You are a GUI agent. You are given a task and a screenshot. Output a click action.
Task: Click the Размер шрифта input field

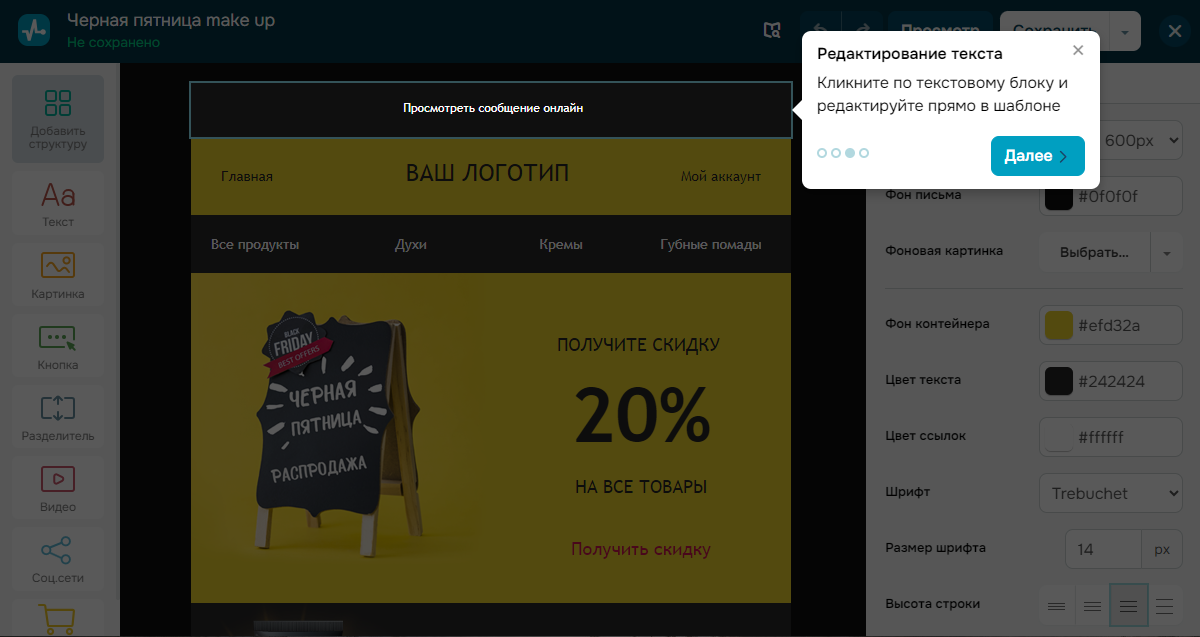(x=1103, y=548)
